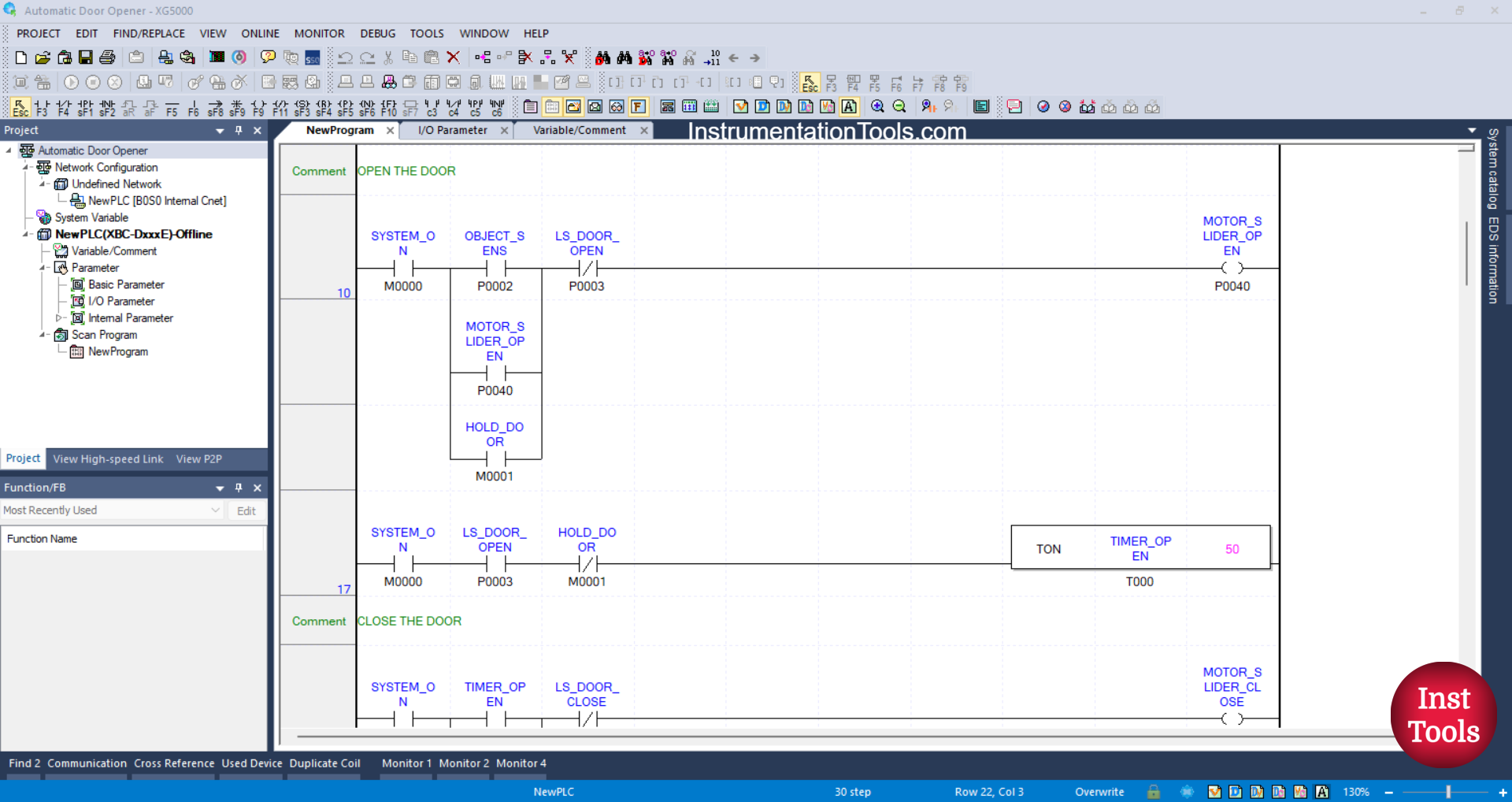
Task: Click the Edit button in Function/FB panel
Action: click(x=246, y=511)
